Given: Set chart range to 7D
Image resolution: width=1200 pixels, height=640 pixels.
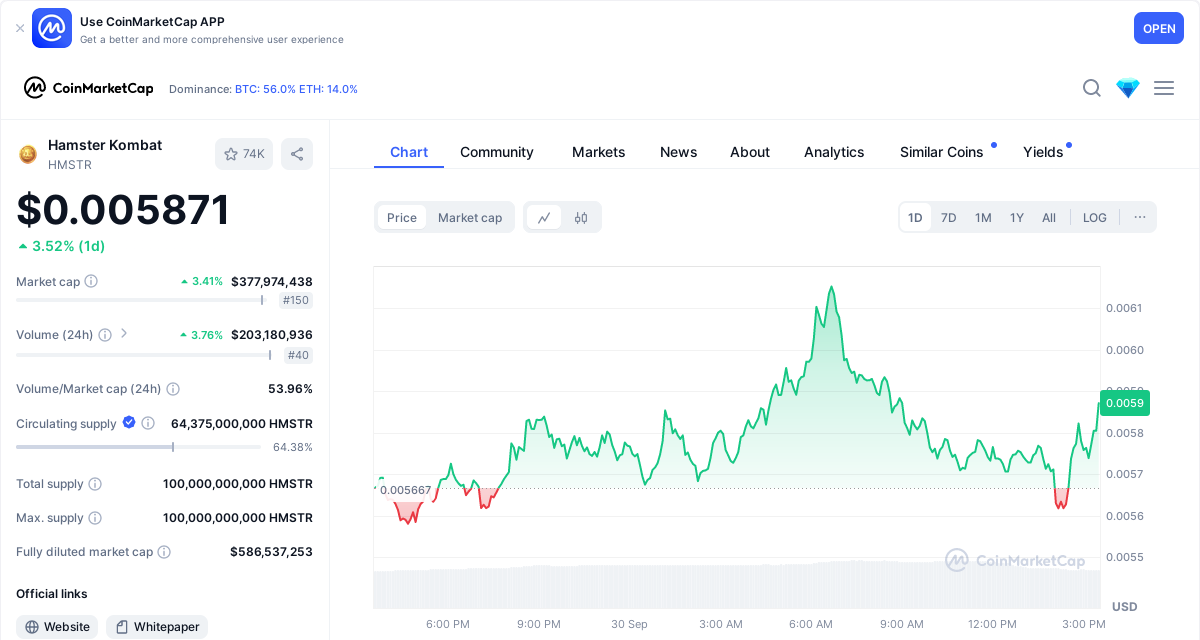Looking at the screenshot, I should [949, 217].
